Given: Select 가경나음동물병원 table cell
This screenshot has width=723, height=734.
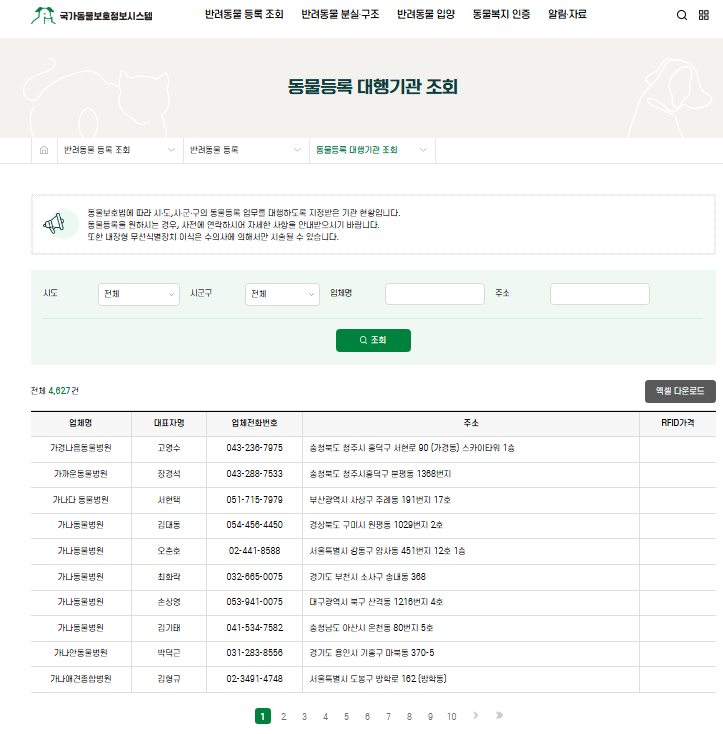Looking at the screenshot, I should point(81,448).
